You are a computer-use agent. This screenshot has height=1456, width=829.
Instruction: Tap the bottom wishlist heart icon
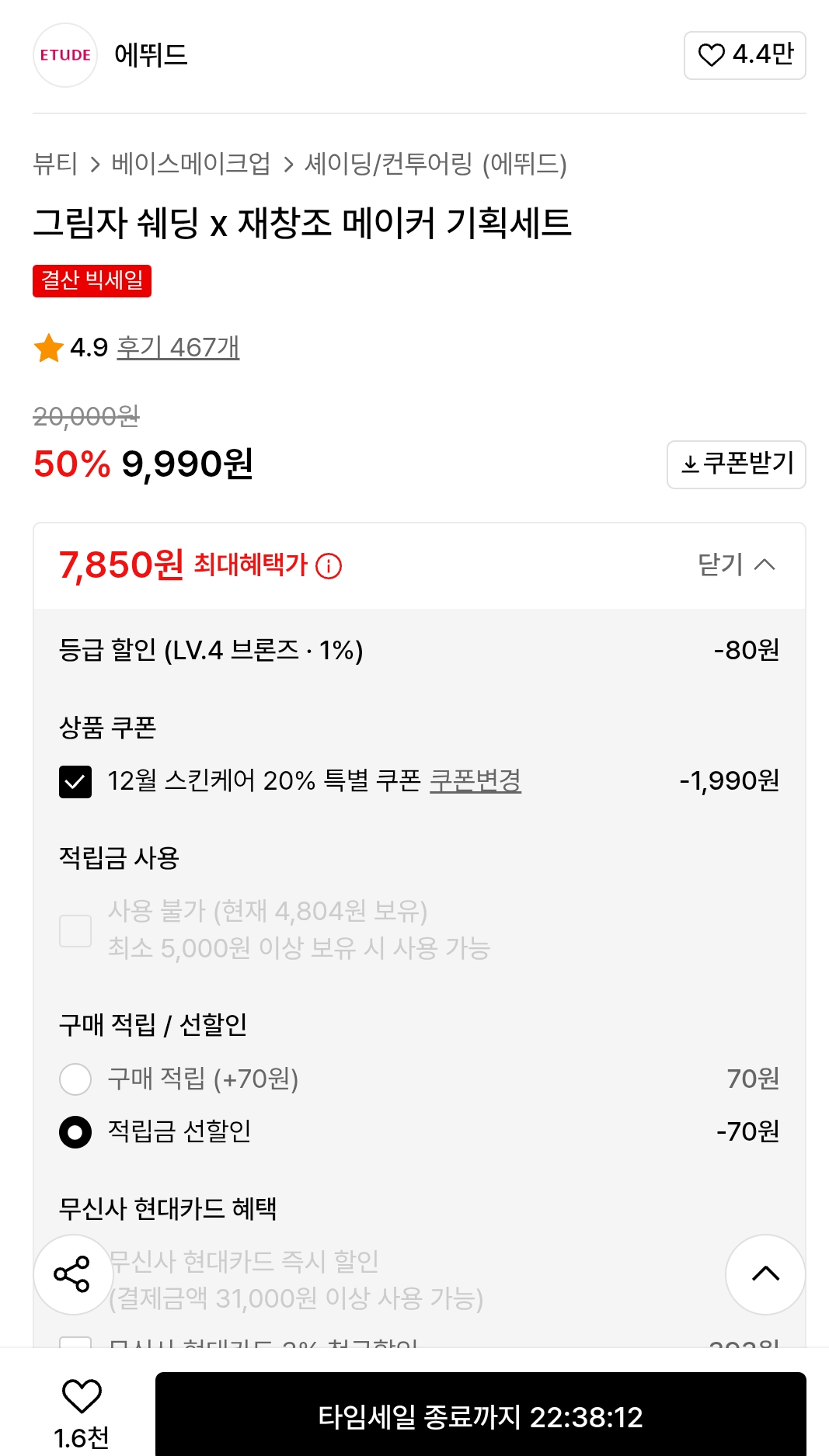tap(82, 1396)
